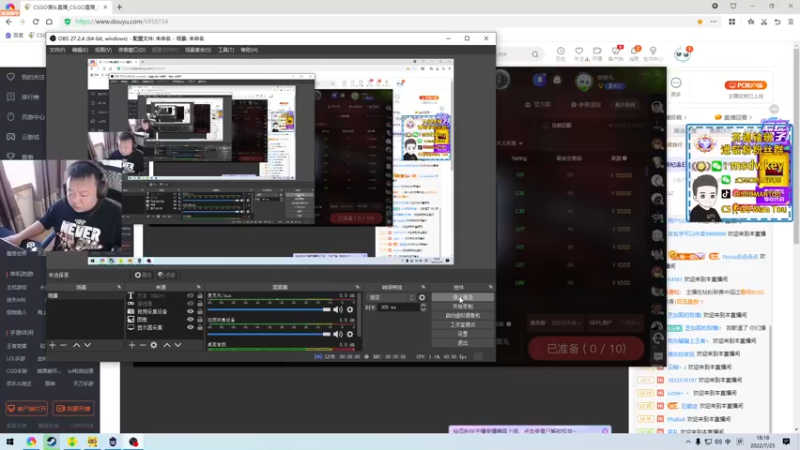Move source up in OBS sources panel
The image size is (800, 450).
(x=167, y=345)
